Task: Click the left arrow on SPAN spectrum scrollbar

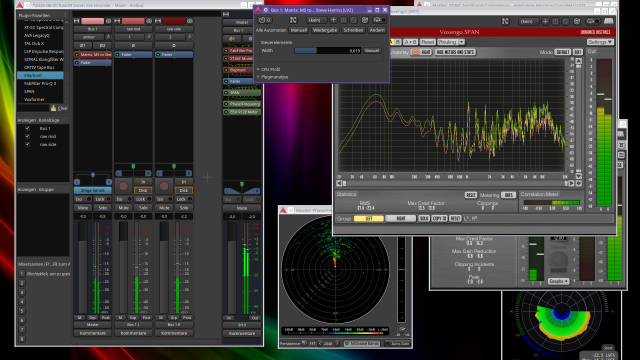Action: [x=339, y=184]
